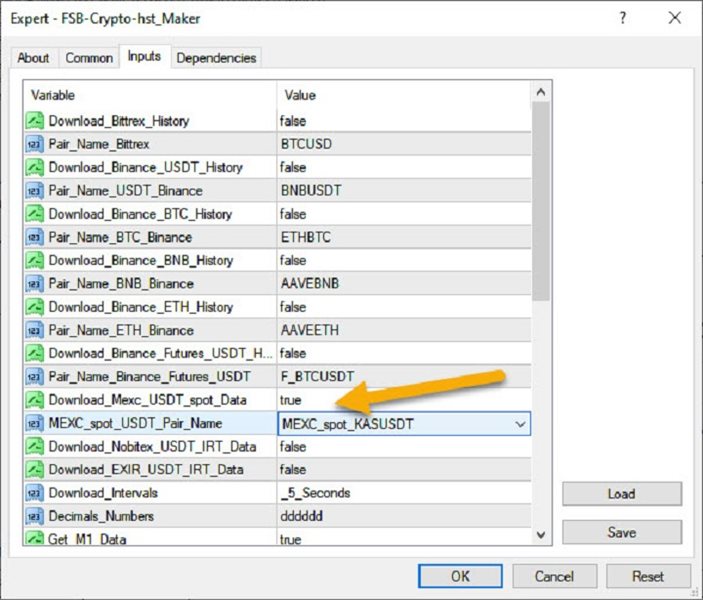Image resolution: width=703 pixels, height=600 pixels.
Task: Click the 123 icon beside Pair_Name_Binance_Futures_USDT
Action: click(35, 377)
